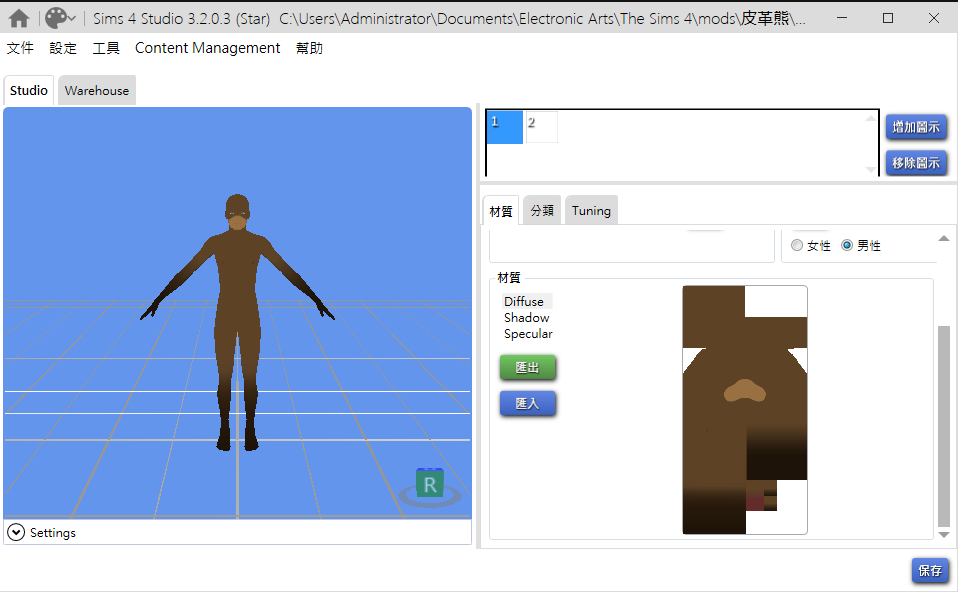This screenshot has height=592, width=958.
Task: Click the 增加圖示 button
Action: [x=916, y=127]
